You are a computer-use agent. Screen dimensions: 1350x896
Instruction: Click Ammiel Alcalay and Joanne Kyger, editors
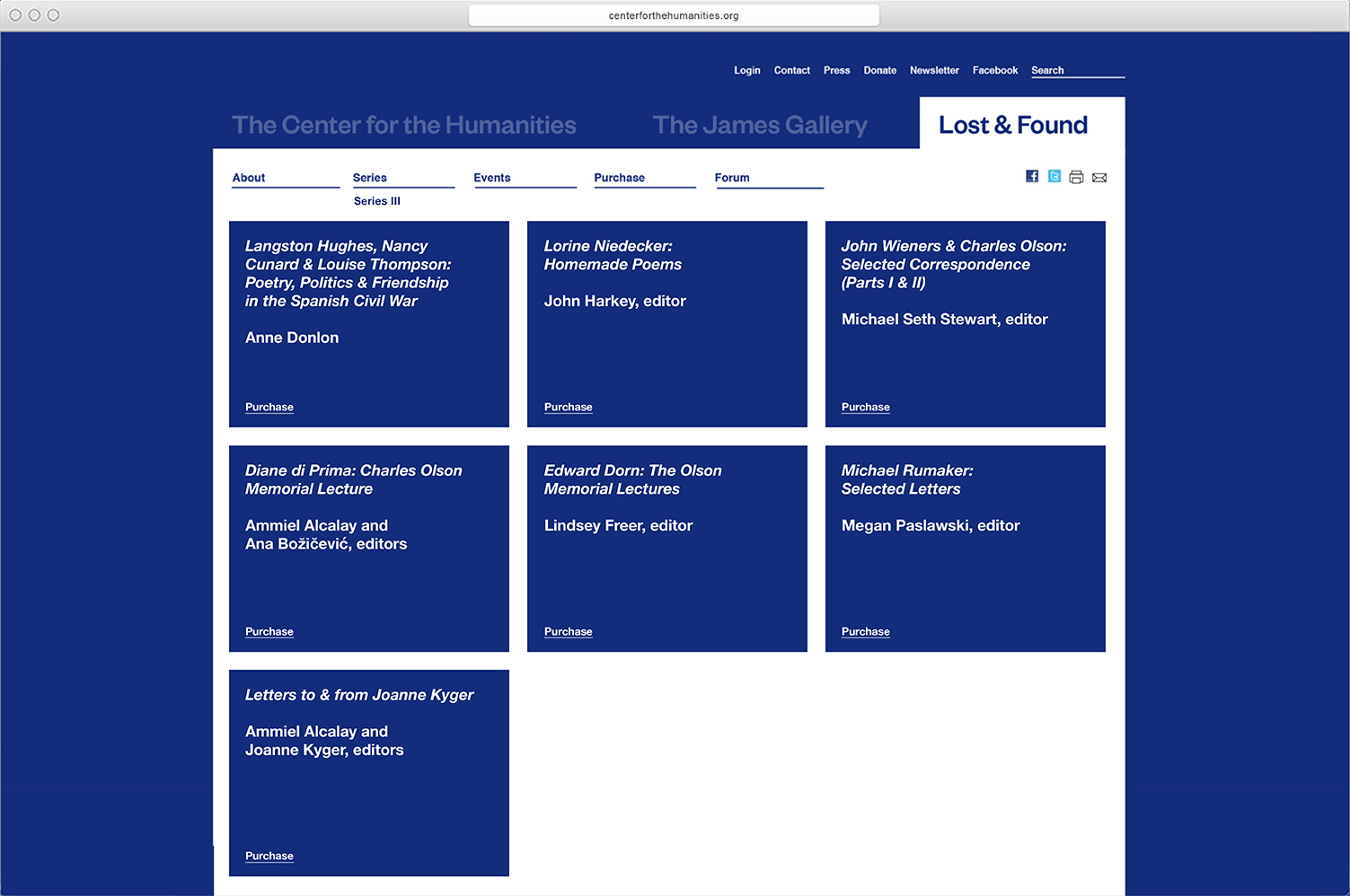324,741
